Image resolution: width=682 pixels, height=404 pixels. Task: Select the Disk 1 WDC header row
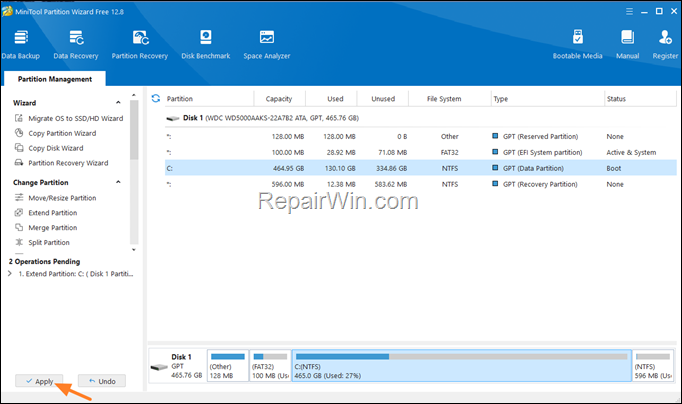(421, 118)
